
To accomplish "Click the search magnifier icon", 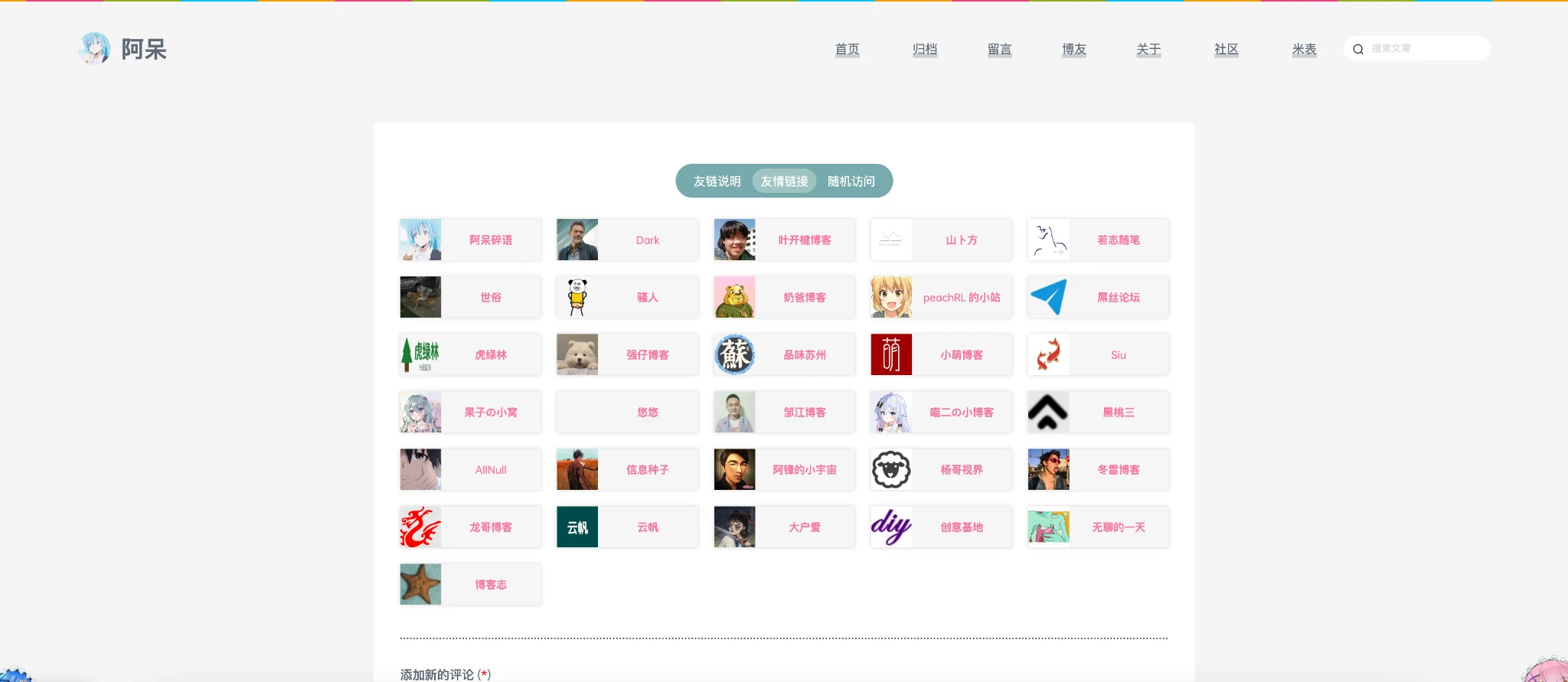I will 1358,49.
